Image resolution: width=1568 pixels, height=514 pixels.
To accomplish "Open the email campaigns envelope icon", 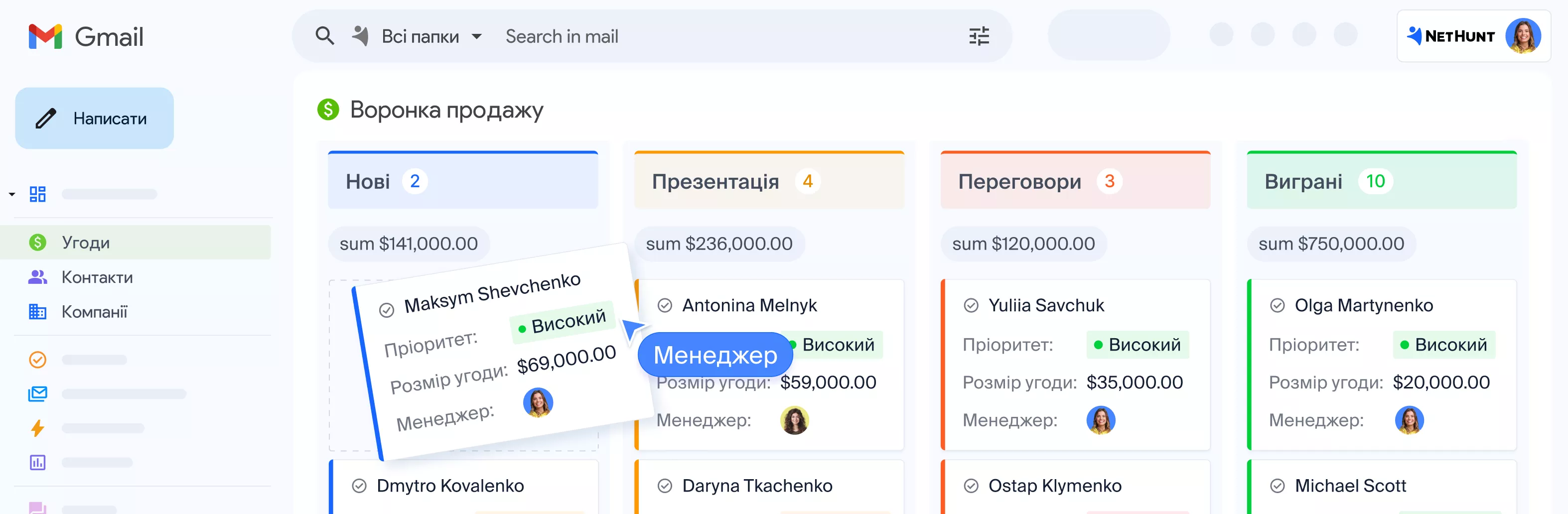I will [x=38, y=393].
